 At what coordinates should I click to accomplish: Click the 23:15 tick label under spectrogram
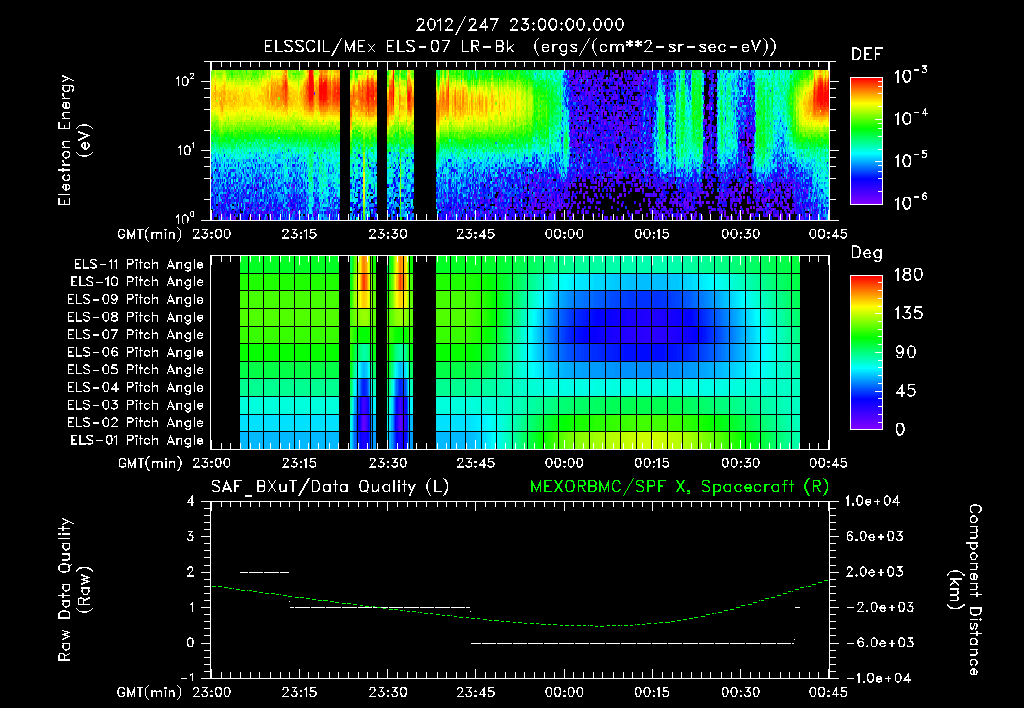pos(299,234)
